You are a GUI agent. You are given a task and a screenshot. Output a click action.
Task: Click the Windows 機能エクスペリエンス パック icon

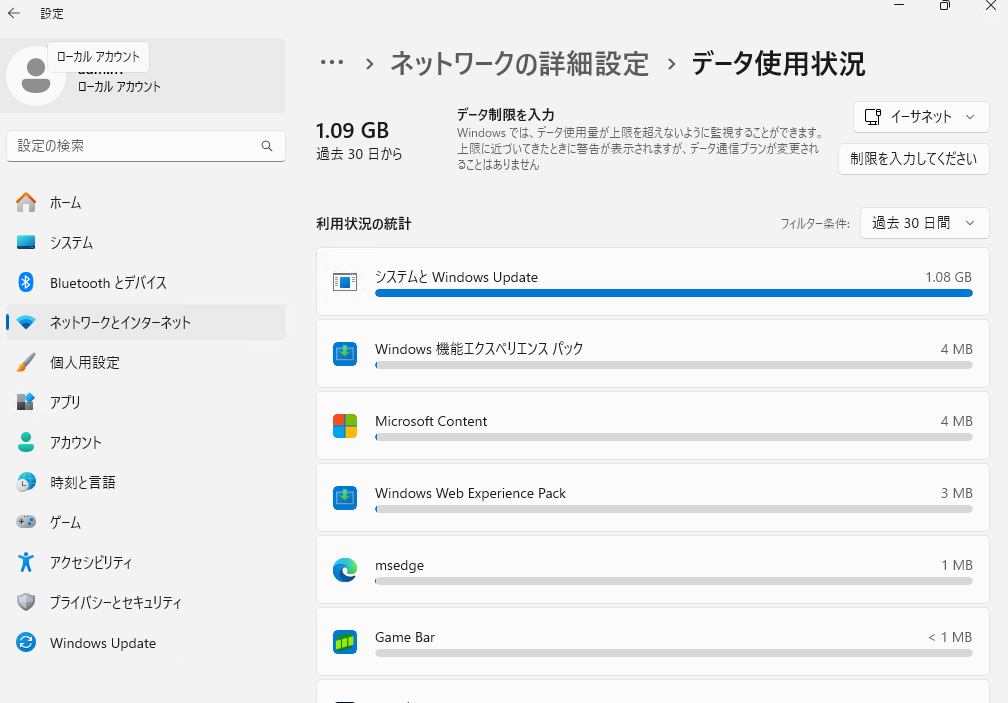(x=345, y=354)
